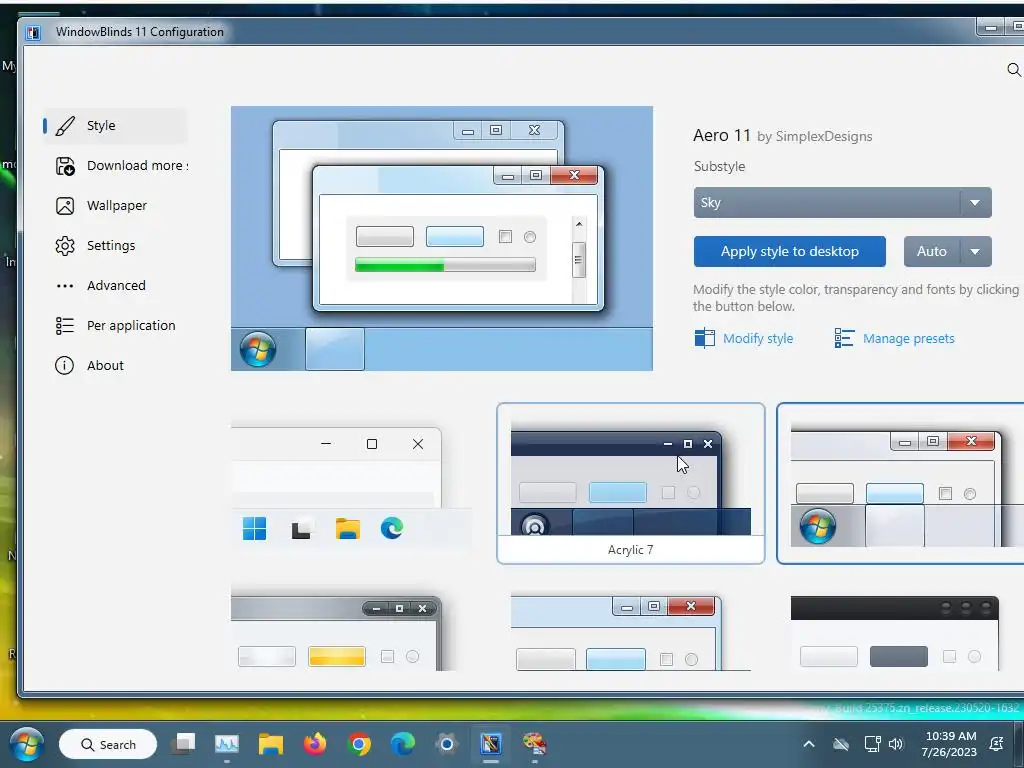1024x768 pixels.
Task: Click the Modify style window icon
Action: pos(705,338)
